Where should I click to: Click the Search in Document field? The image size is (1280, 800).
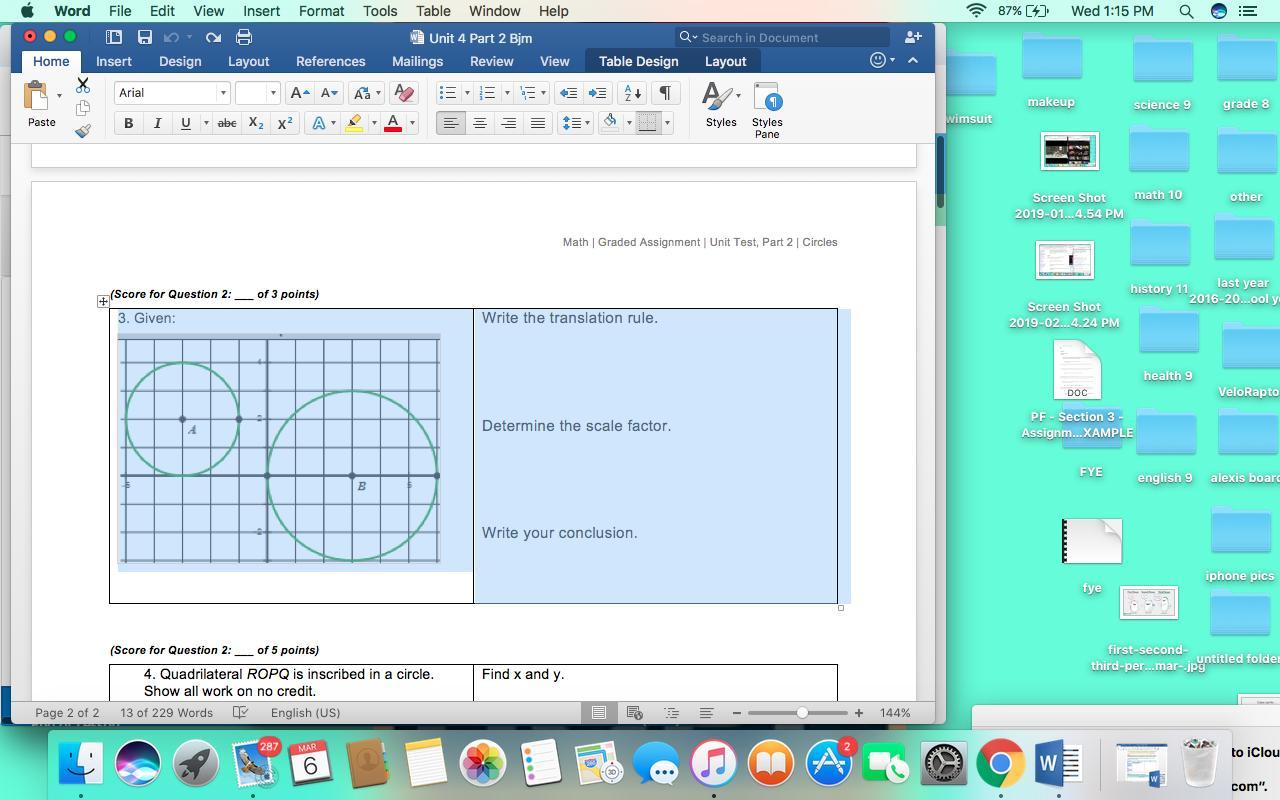click(790, 37)
